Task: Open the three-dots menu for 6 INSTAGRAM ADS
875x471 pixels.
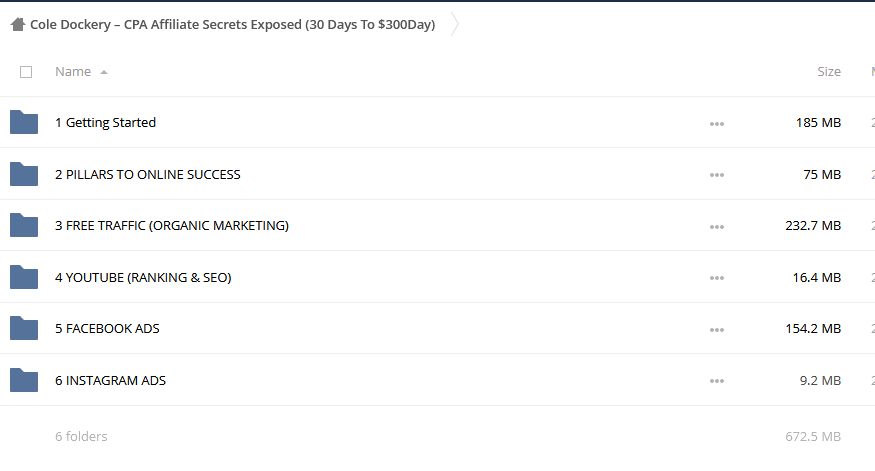Action: click(x=717, y=381)
